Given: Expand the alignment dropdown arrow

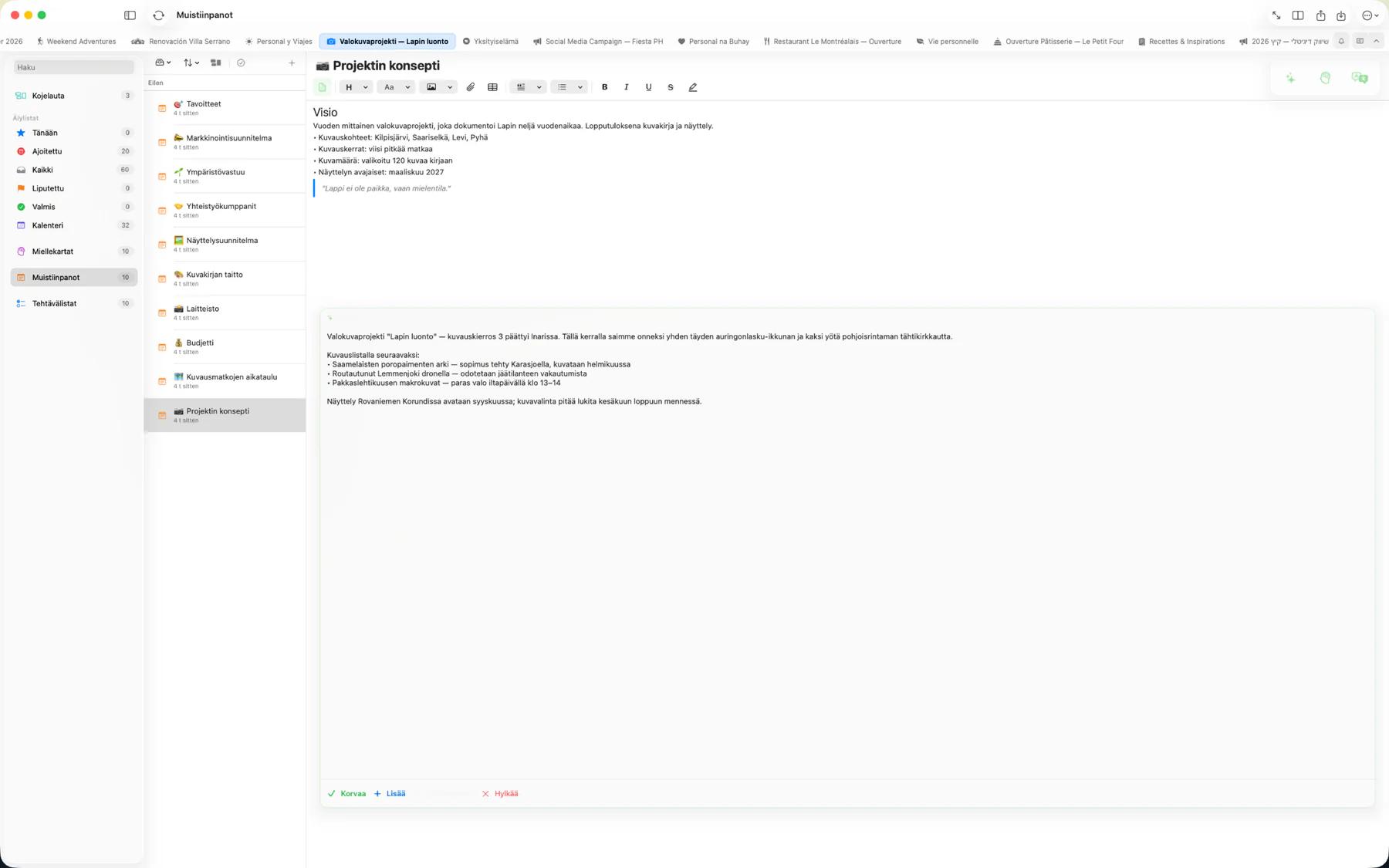Looking at the screenshot, I should 539,87.
